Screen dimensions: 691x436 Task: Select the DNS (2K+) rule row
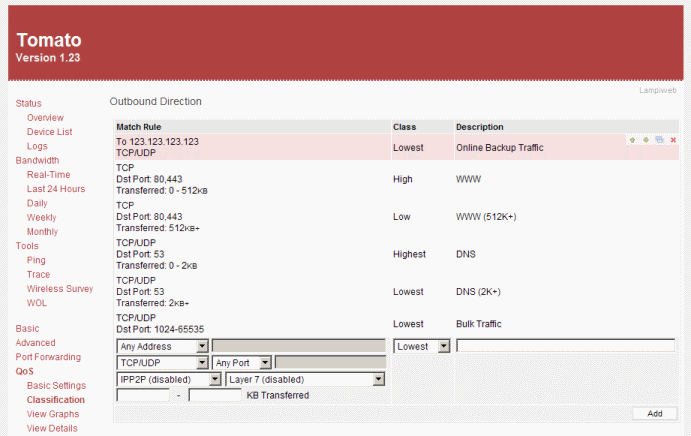tap(397, 291)
